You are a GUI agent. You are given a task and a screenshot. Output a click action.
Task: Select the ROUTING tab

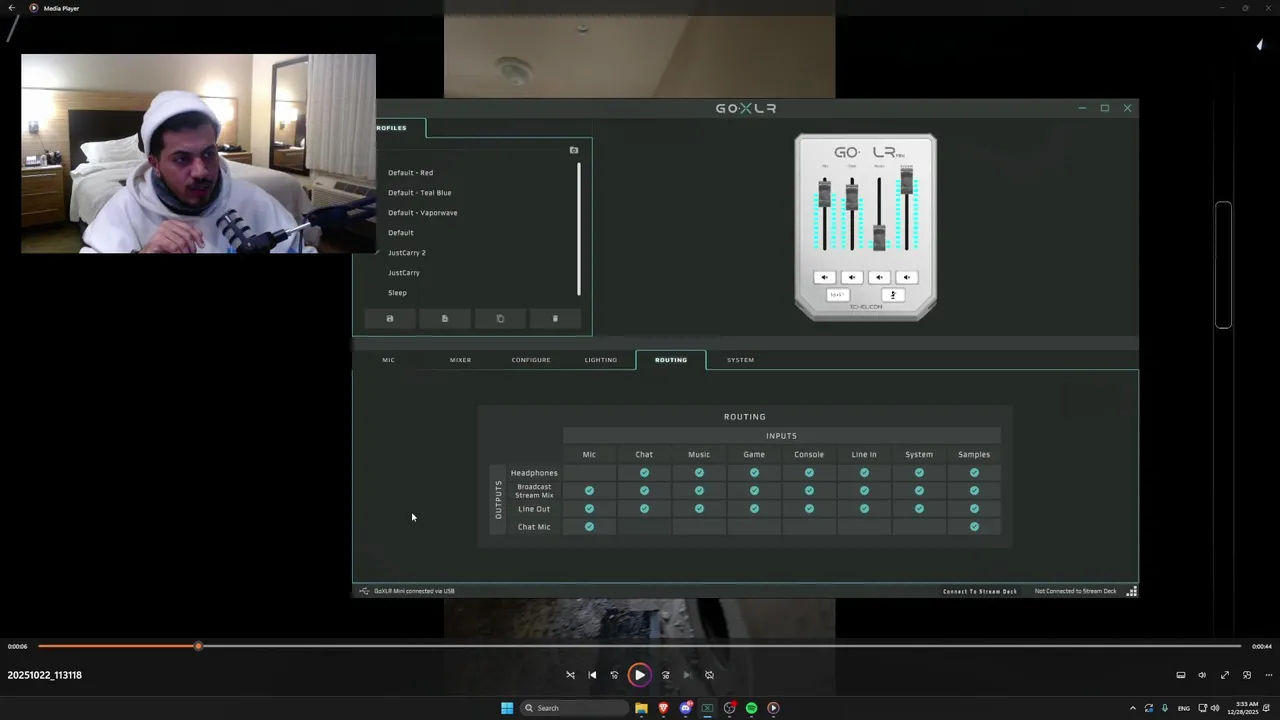[671, 360]
